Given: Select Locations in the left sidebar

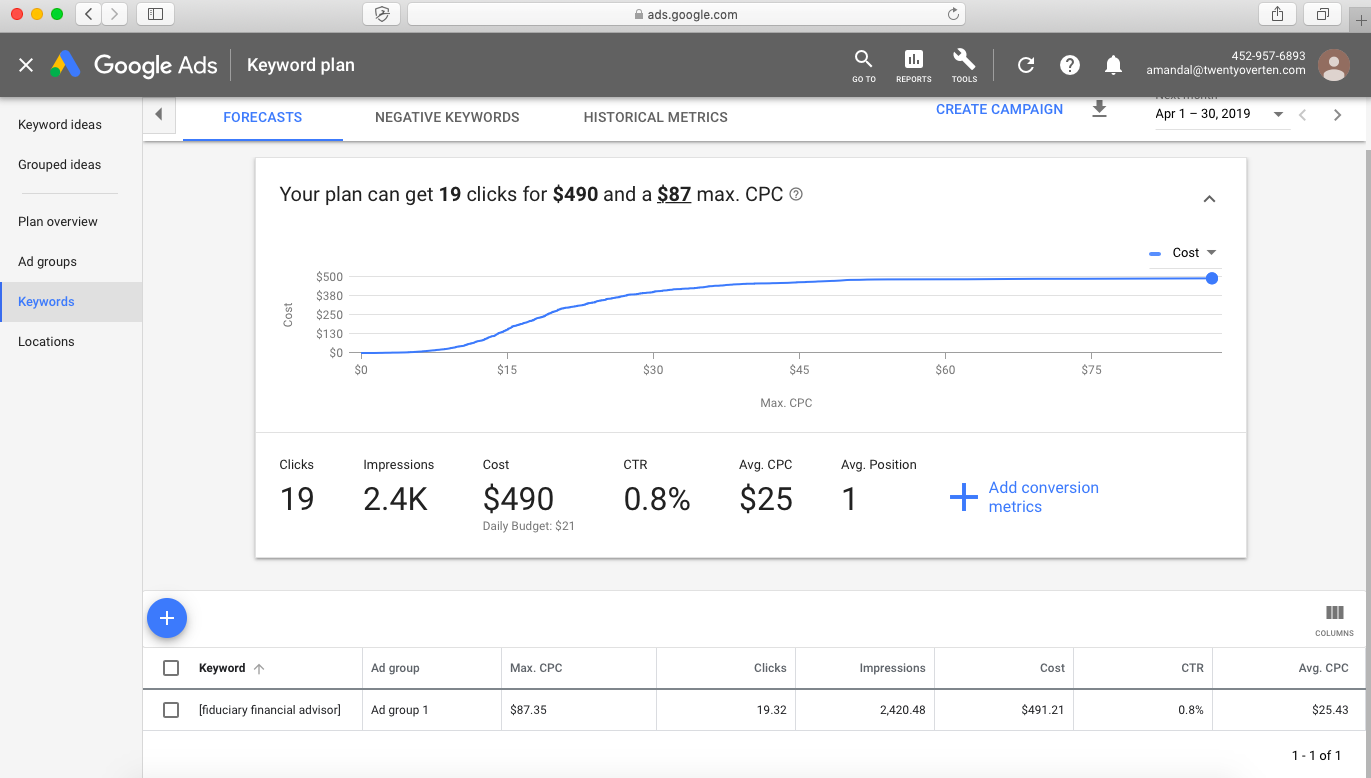Looking at the screenshot, I should (x=46, y=341).
